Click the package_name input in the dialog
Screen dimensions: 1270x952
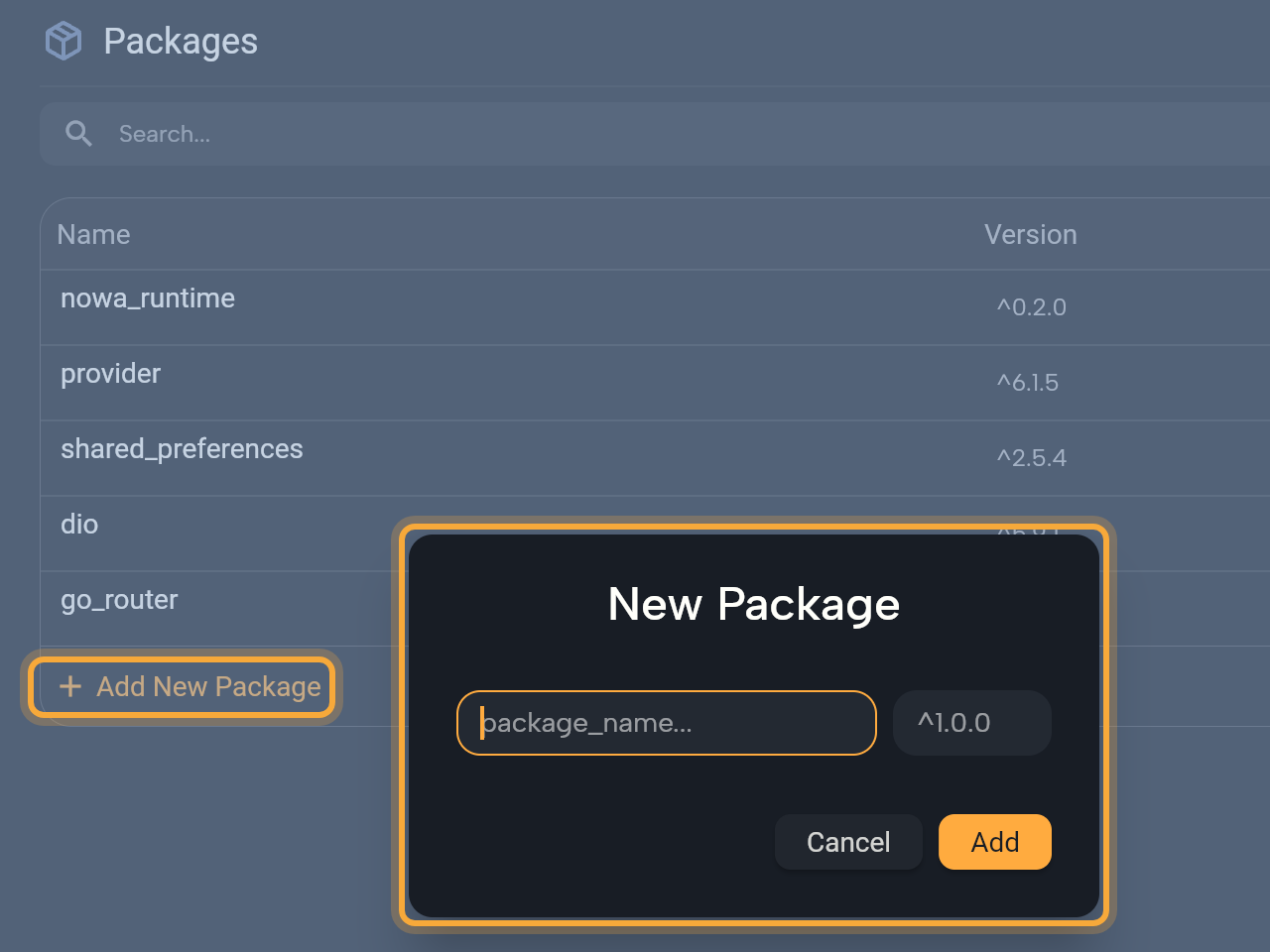667,723
